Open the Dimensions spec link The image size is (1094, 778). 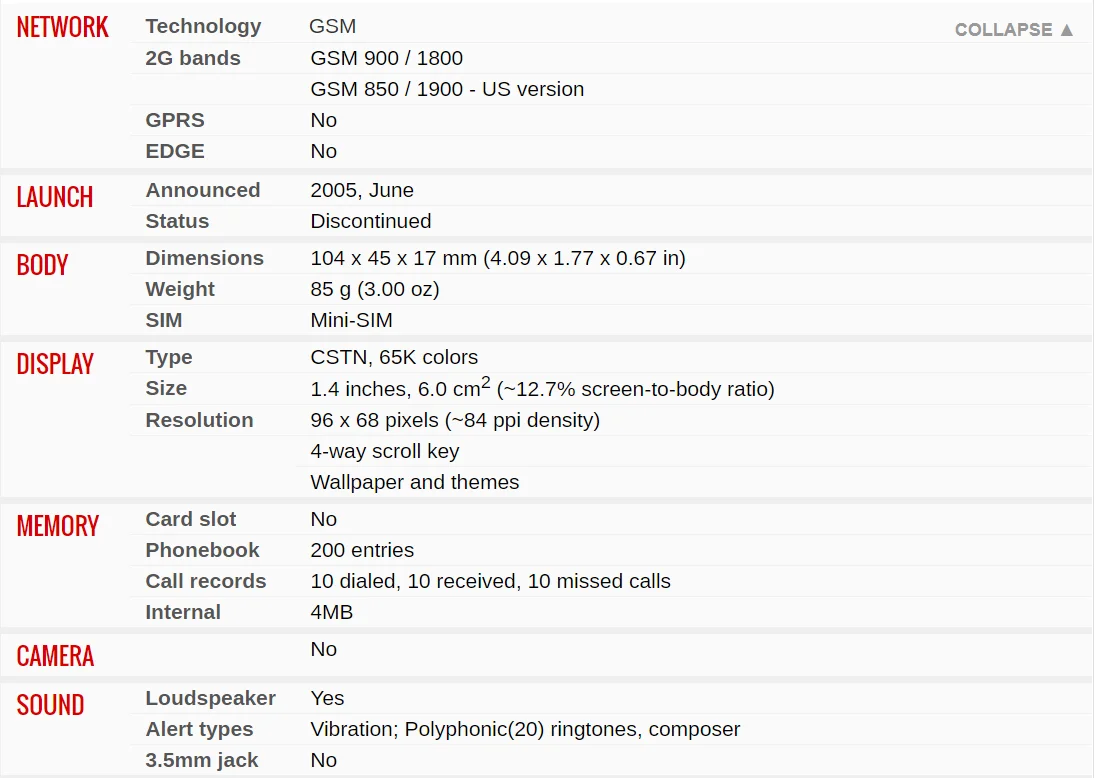(204, 258)
